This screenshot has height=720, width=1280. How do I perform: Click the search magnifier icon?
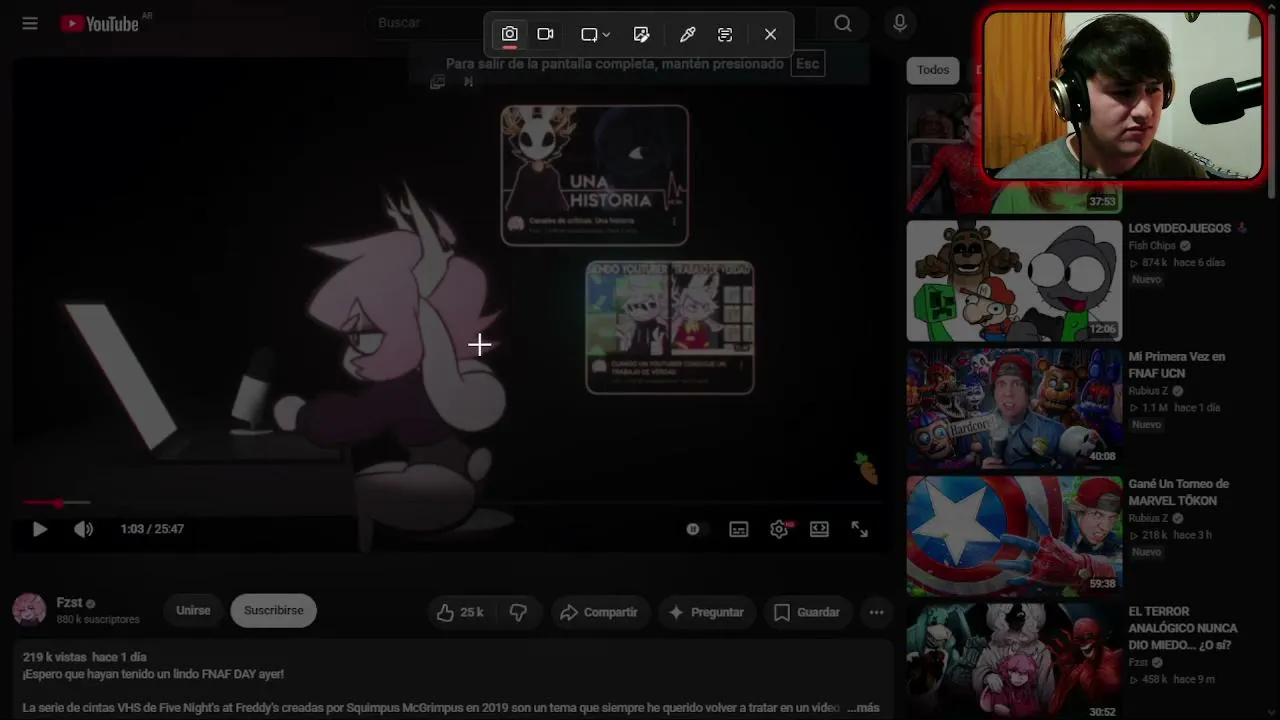pos(843,23)
